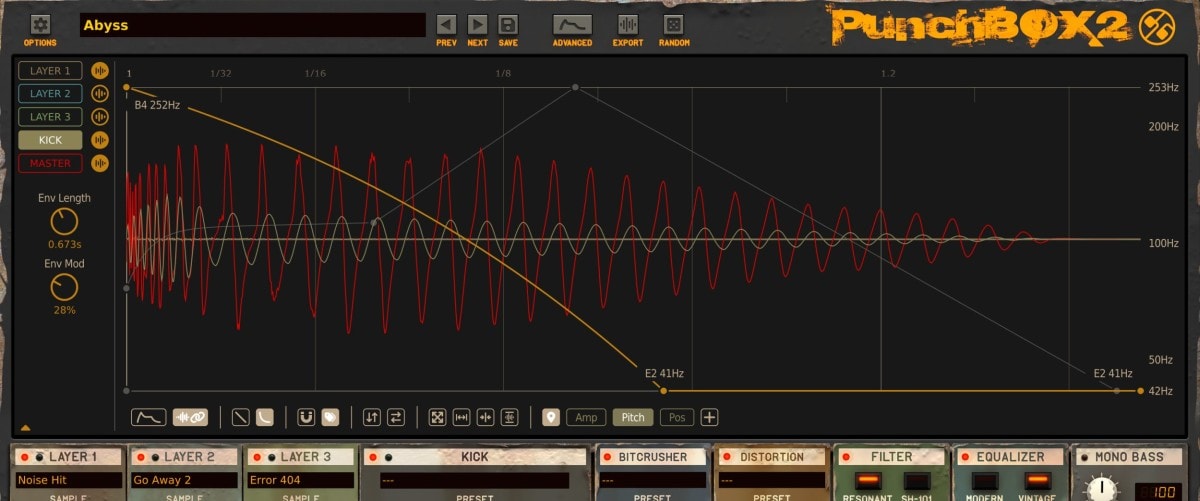The height and width of the screenshot is (501, 1200).
Task: Select the Pitch envelope tab
Action: pos(633,417)
